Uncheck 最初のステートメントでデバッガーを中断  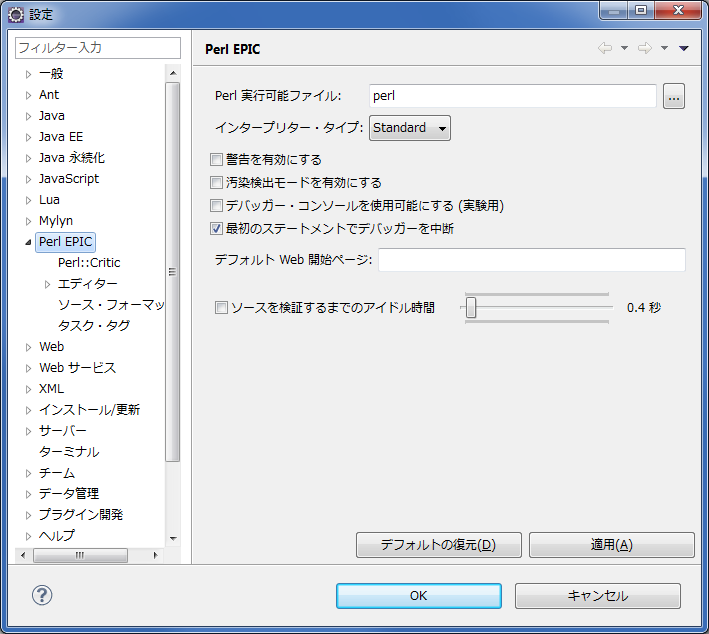217,229
